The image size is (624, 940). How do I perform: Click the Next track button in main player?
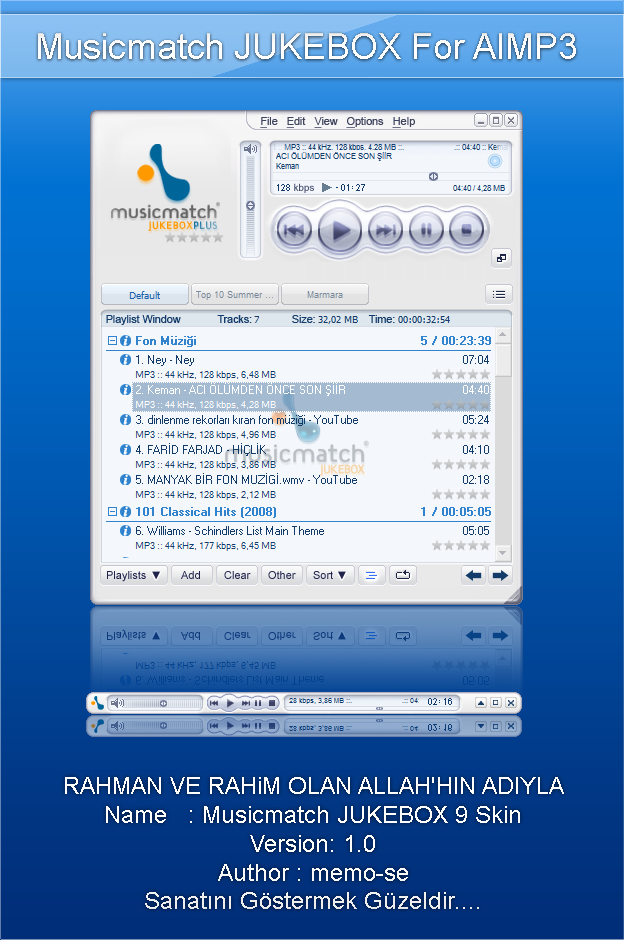click(x=385, y=230)
